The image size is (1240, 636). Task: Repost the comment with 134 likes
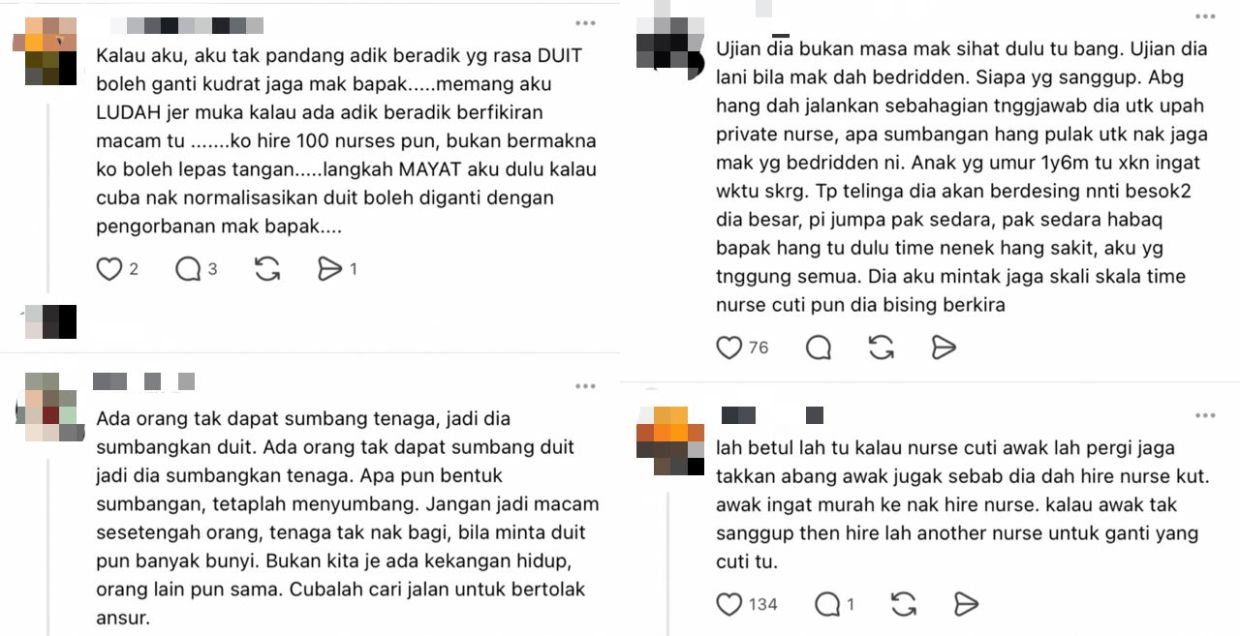pyautogui.click(x=903, y=604)
